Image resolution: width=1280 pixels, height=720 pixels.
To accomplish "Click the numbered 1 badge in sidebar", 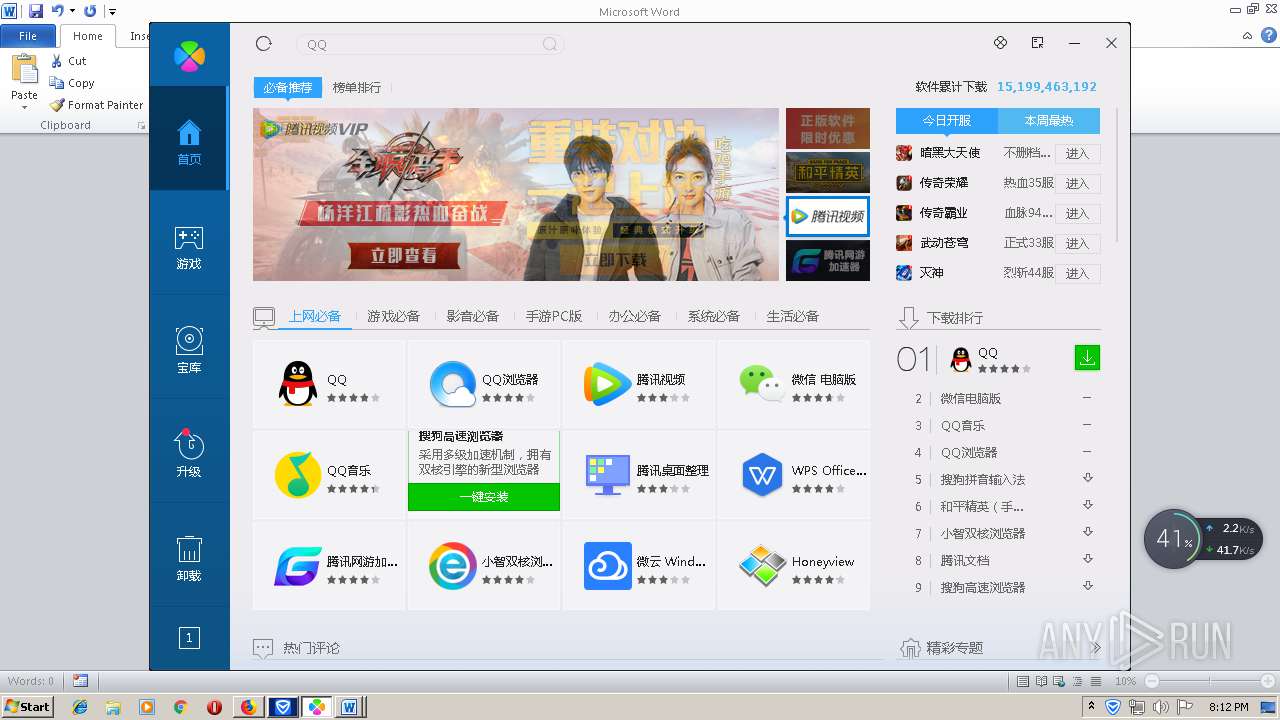I will coord(189,637).
